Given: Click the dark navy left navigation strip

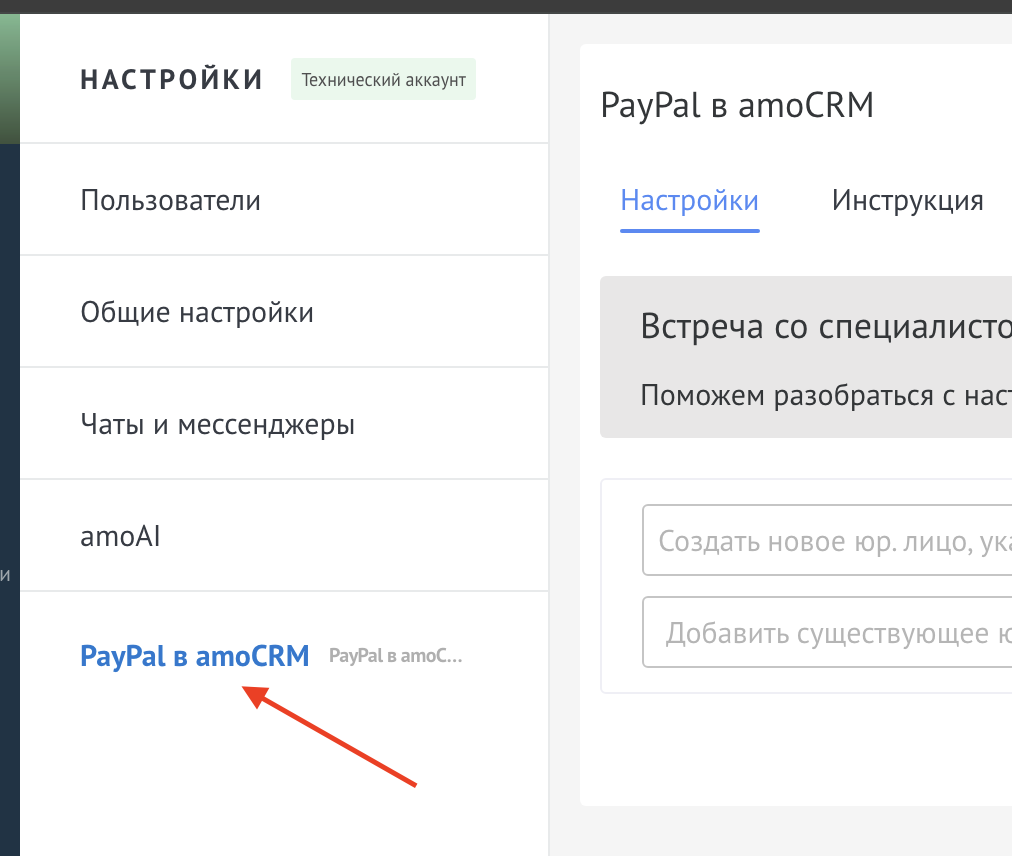Looking at the screenshot, I should (9, 400).
